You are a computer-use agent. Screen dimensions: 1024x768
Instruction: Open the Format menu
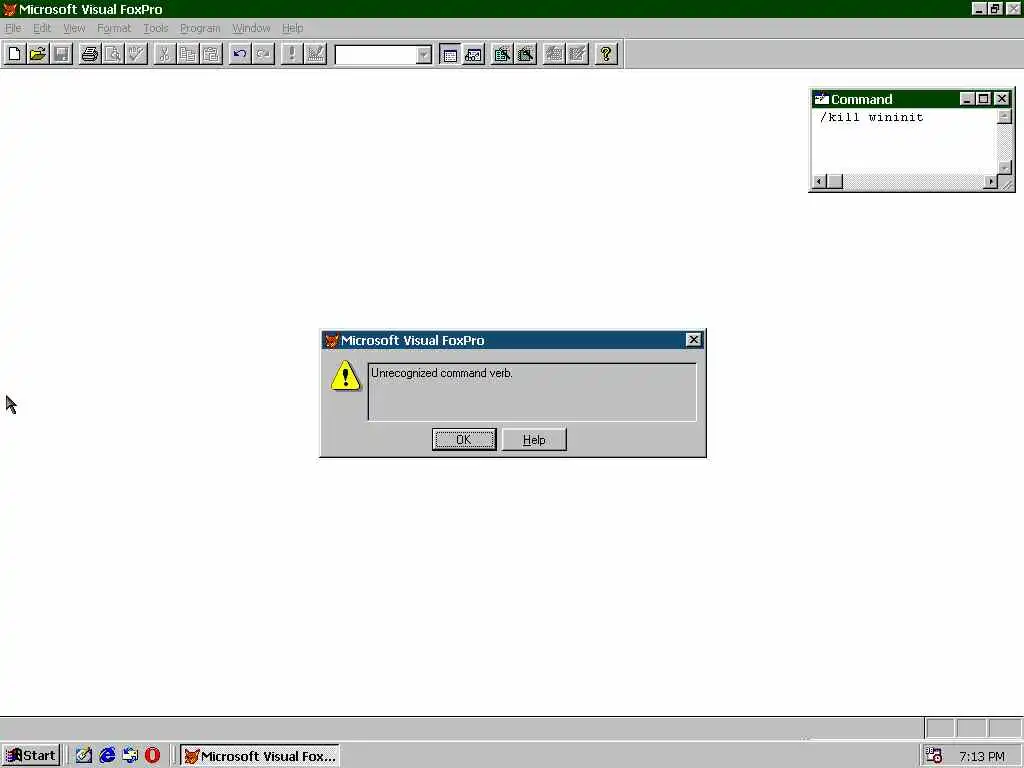pyautogui.click(x=114, y=28)
